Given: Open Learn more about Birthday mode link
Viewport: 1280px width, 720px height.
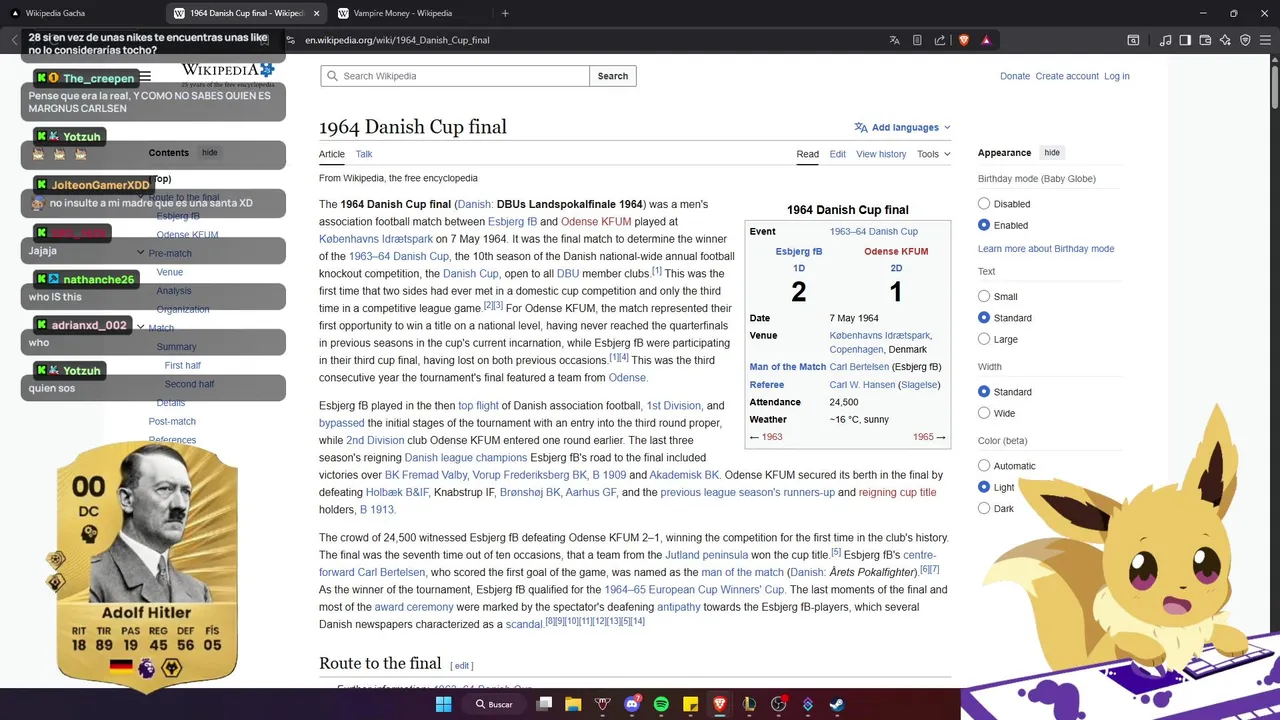Looking at the screenshot, I should [1046, 249].
